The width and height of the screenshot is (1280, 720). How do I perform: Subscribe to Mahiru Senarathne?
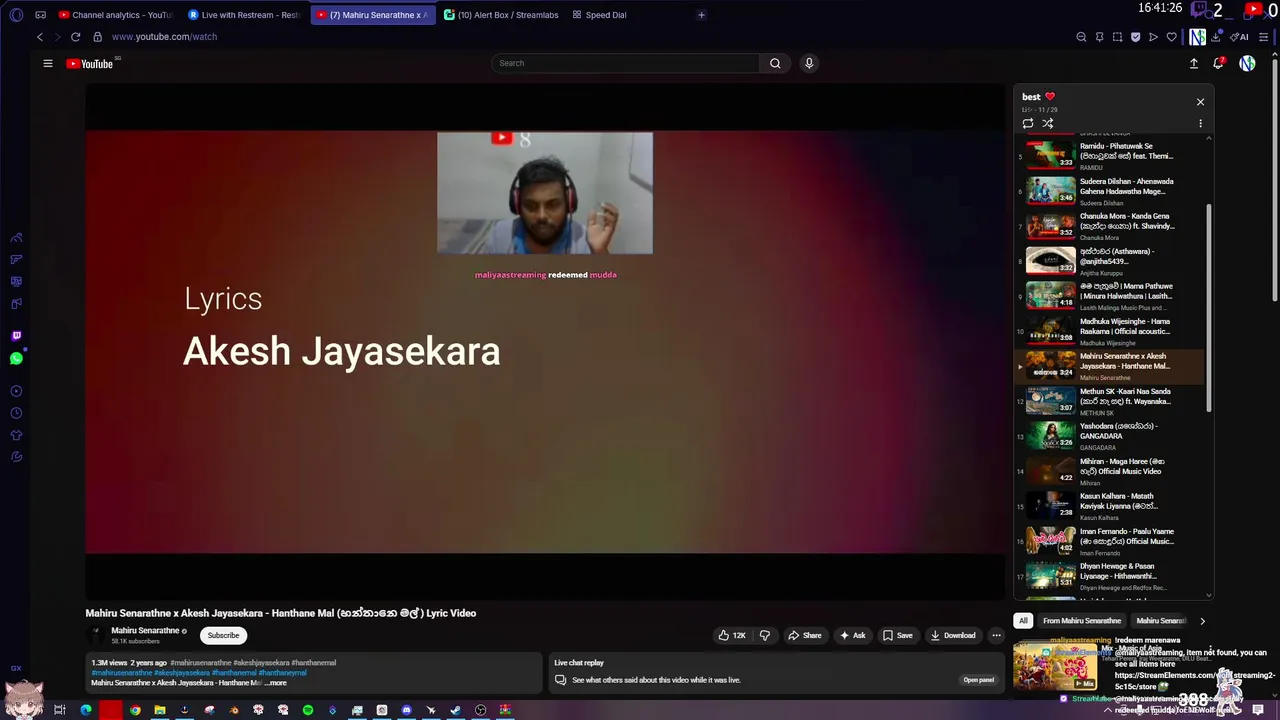[223, 635]
